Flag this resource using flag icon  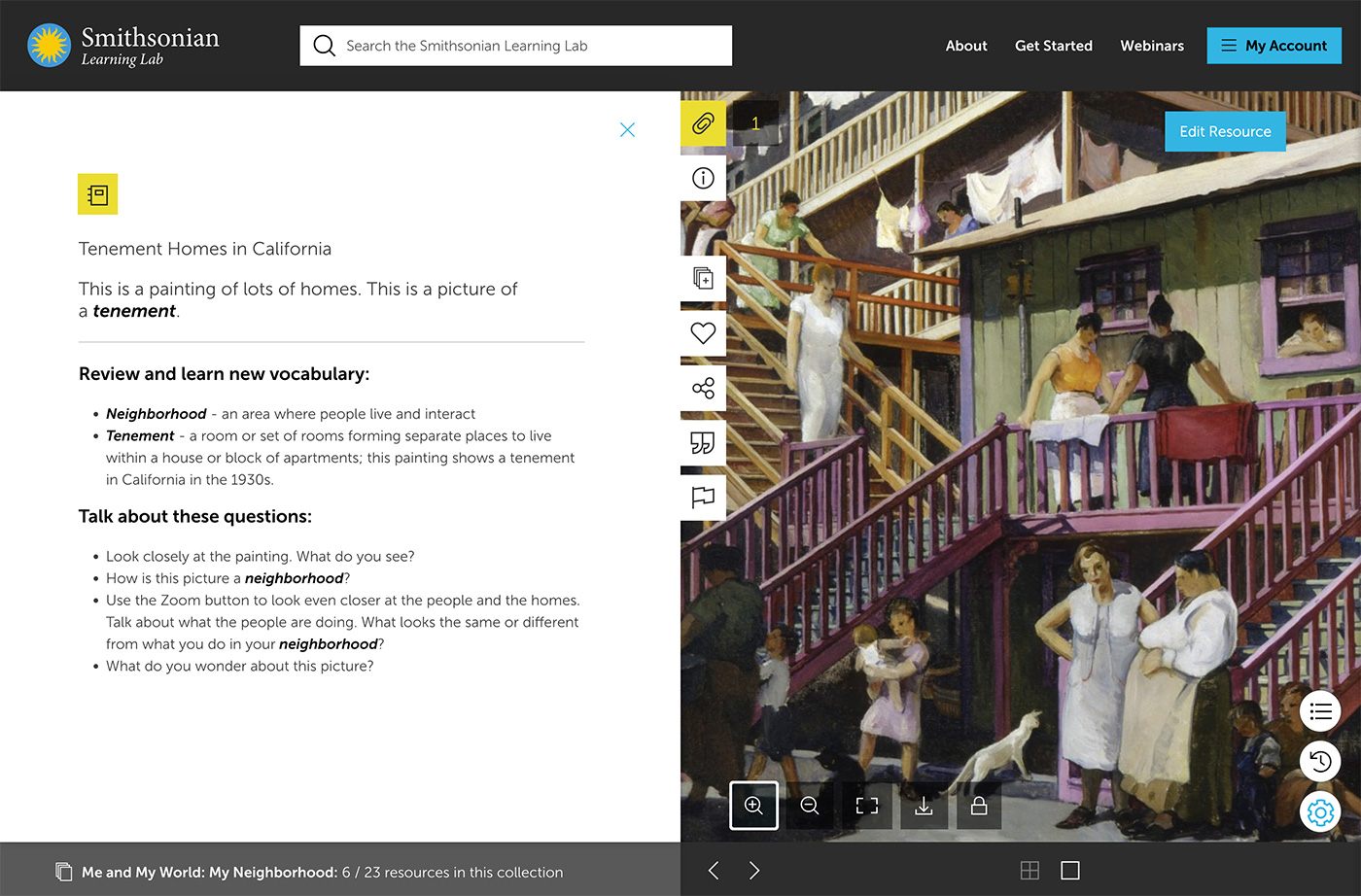[703, 498]
